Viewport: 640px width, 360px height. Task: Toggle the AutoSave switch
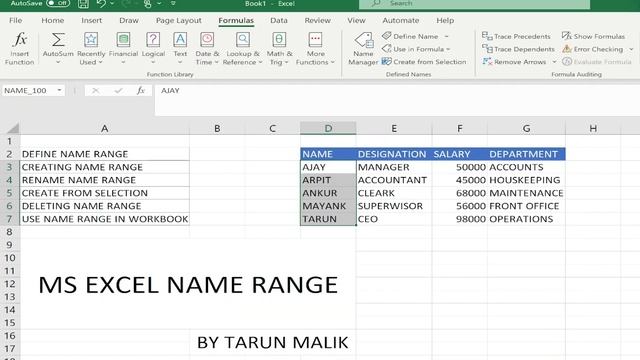click(58, 3)
